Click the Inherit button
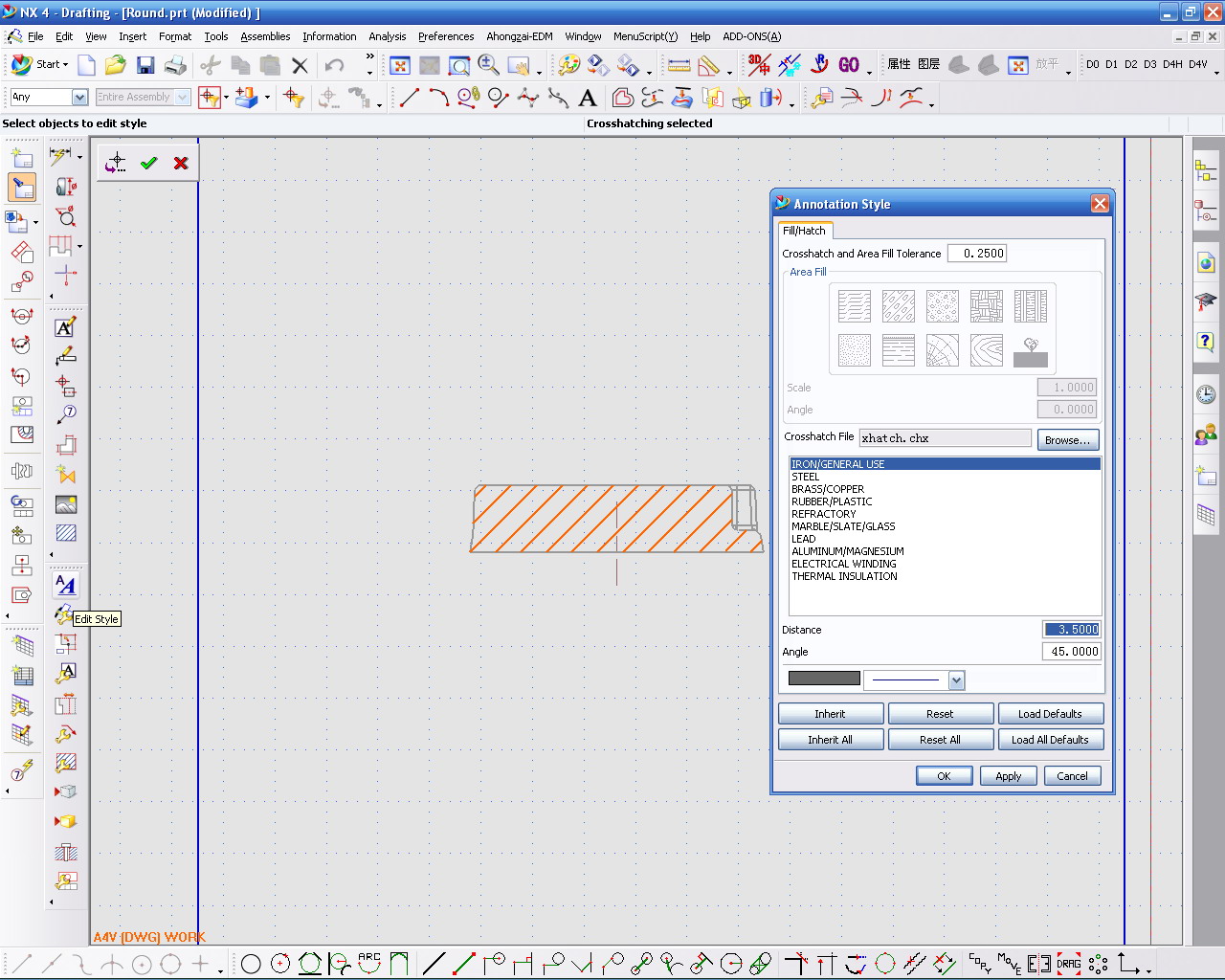This screenshot has width=1225, height=980. click(x=830, y=714)
